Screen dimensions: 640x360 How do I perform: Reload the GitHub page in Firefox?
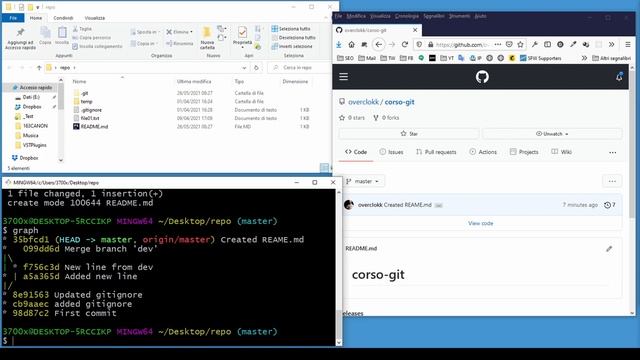click(404, 44)
